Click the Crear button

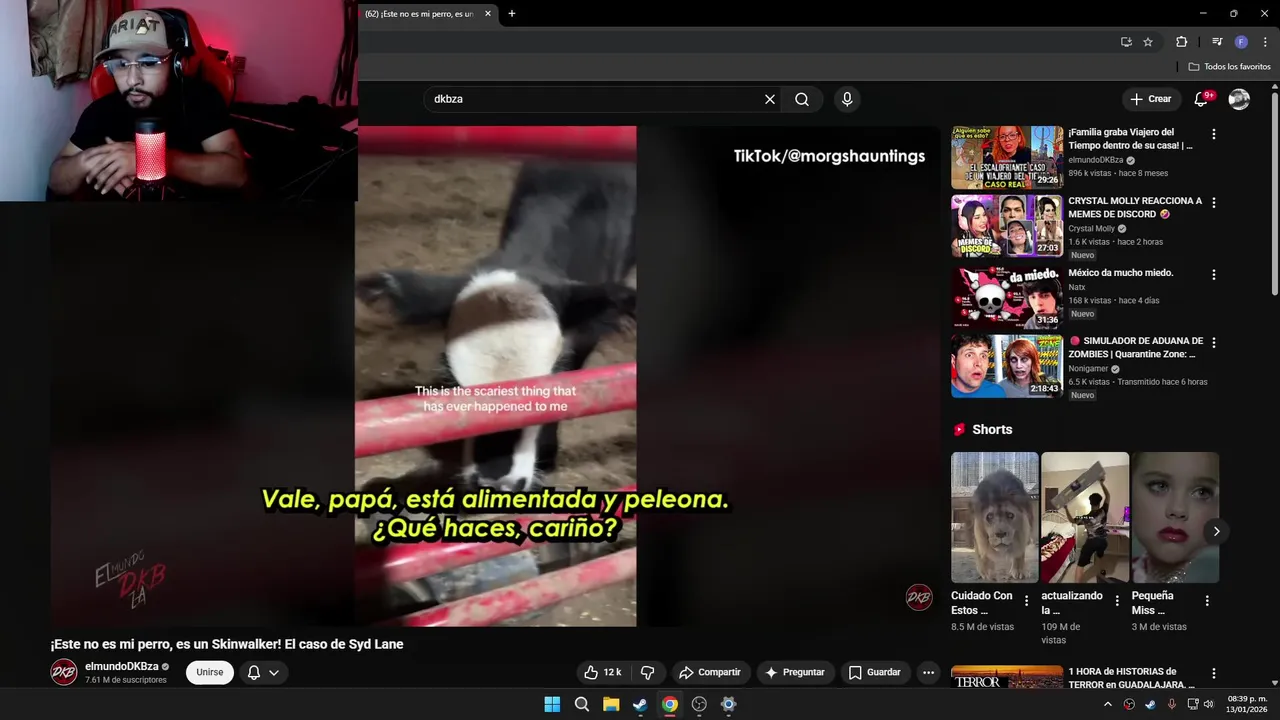1150,99
